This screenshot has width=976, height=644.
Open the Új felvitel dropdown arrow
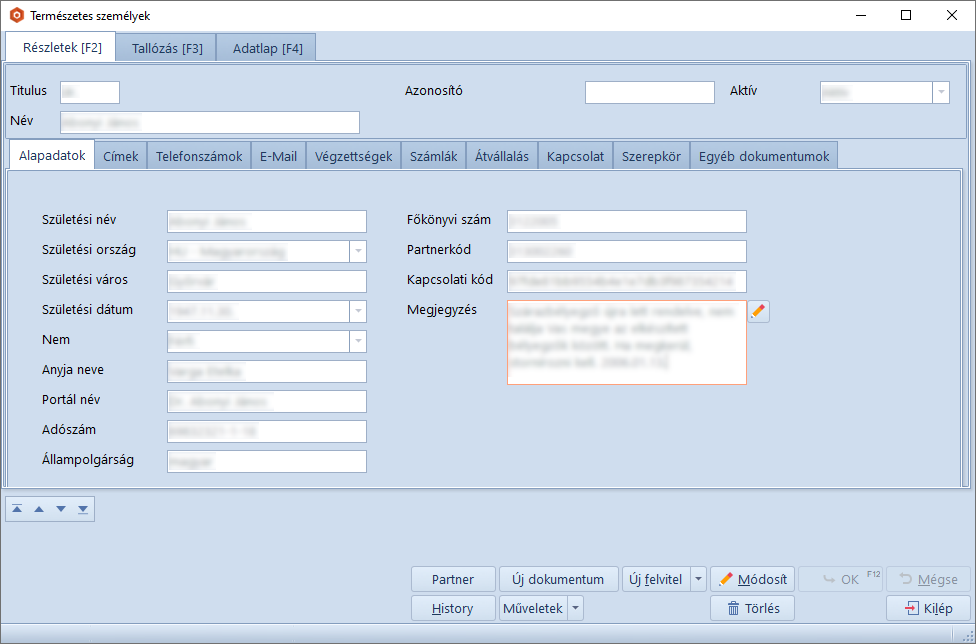698,579
